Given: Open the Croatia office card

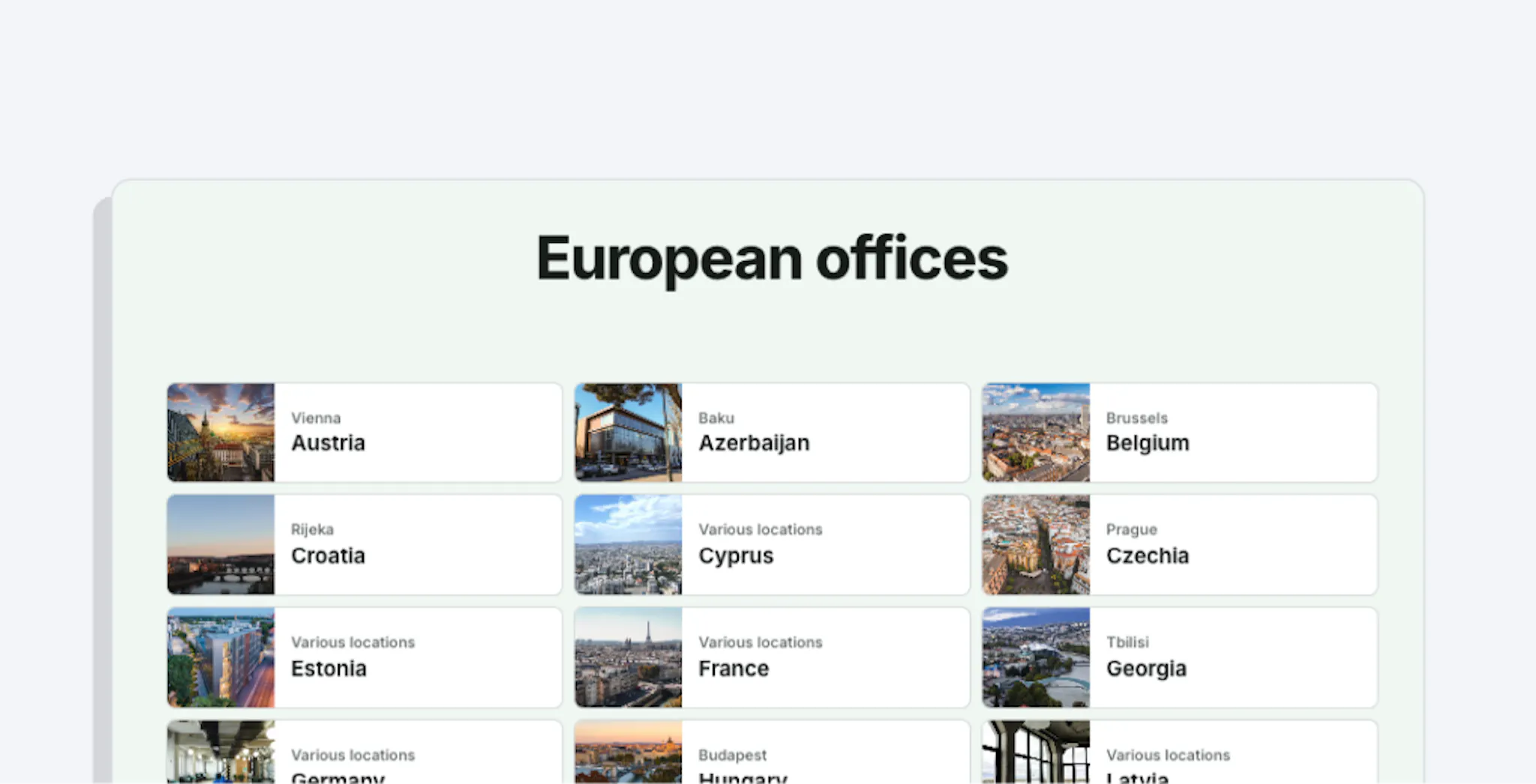Looking at the screenshot, I should [x=364, y=545].
